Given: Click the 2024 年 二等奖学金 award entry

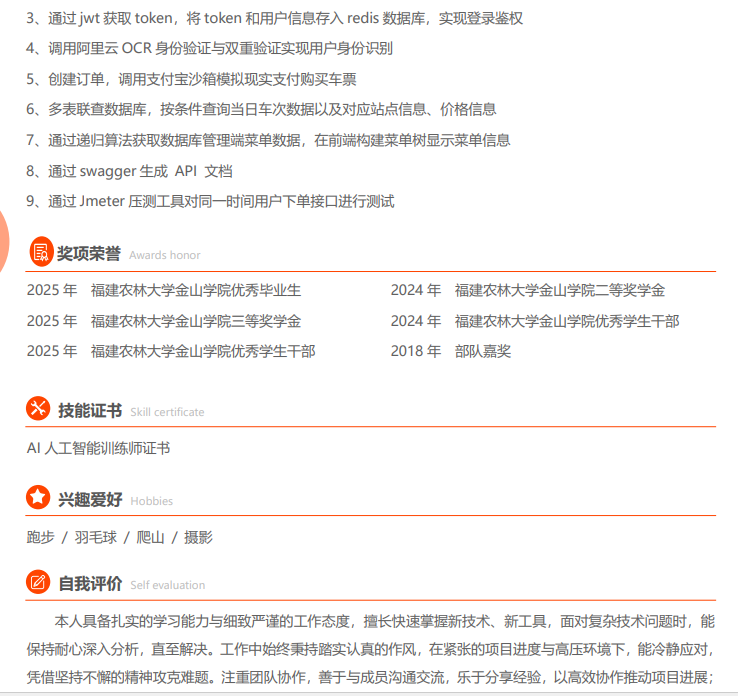Looking at the screenshot, I should [x=527, y=290].
